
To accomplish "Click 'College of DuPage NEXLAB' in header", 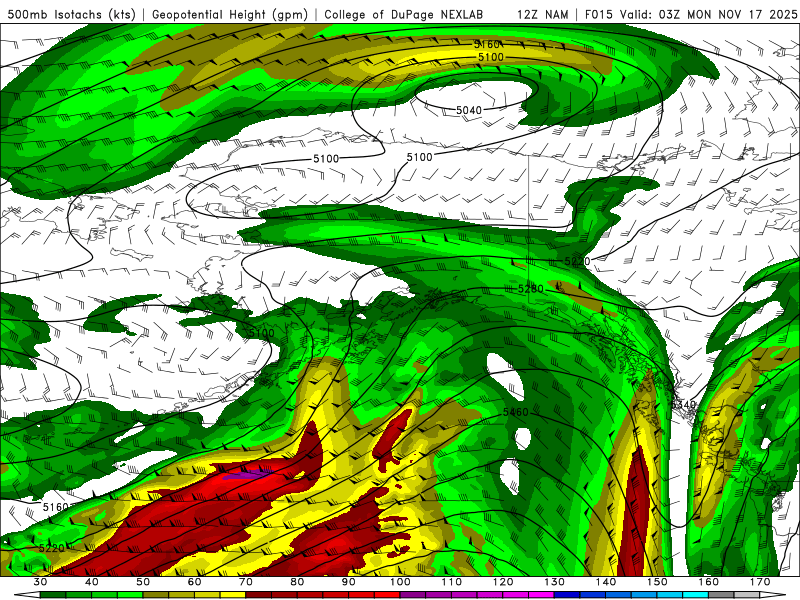I will coord(404,14).
